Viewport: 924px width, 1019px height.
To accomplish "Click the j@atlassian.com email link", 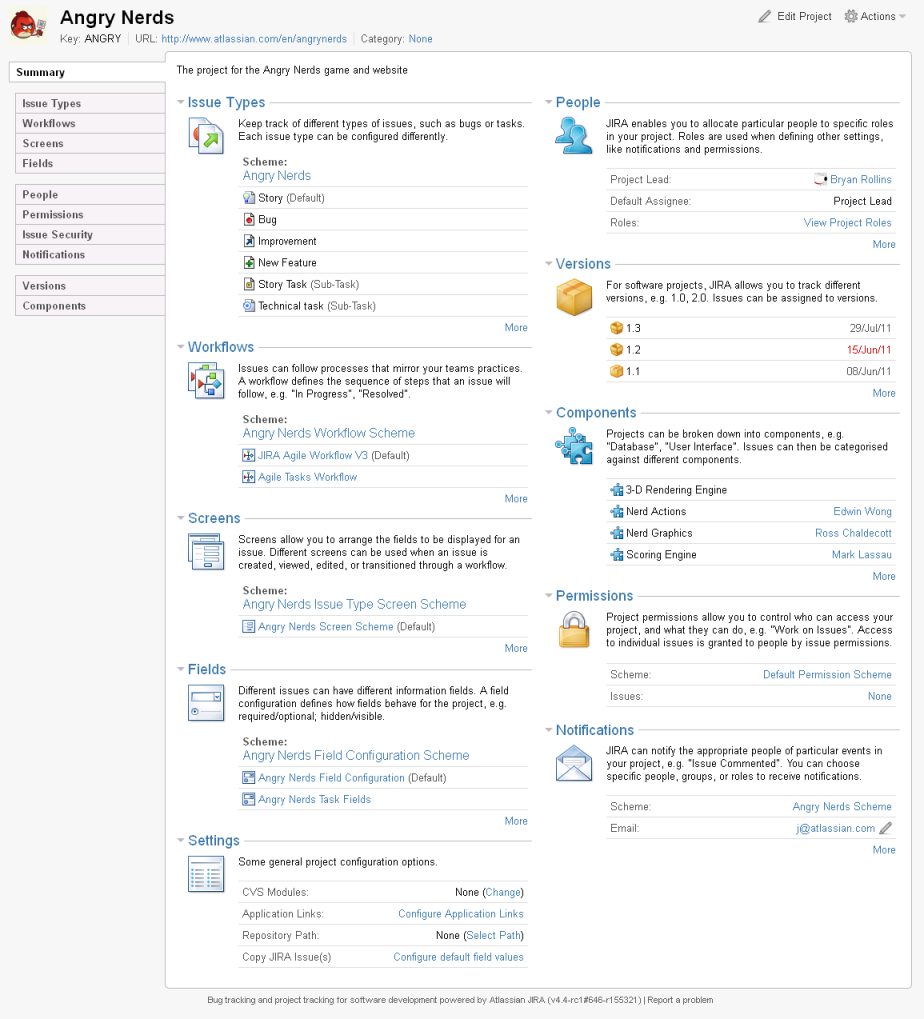I will [x=836, y=828].
